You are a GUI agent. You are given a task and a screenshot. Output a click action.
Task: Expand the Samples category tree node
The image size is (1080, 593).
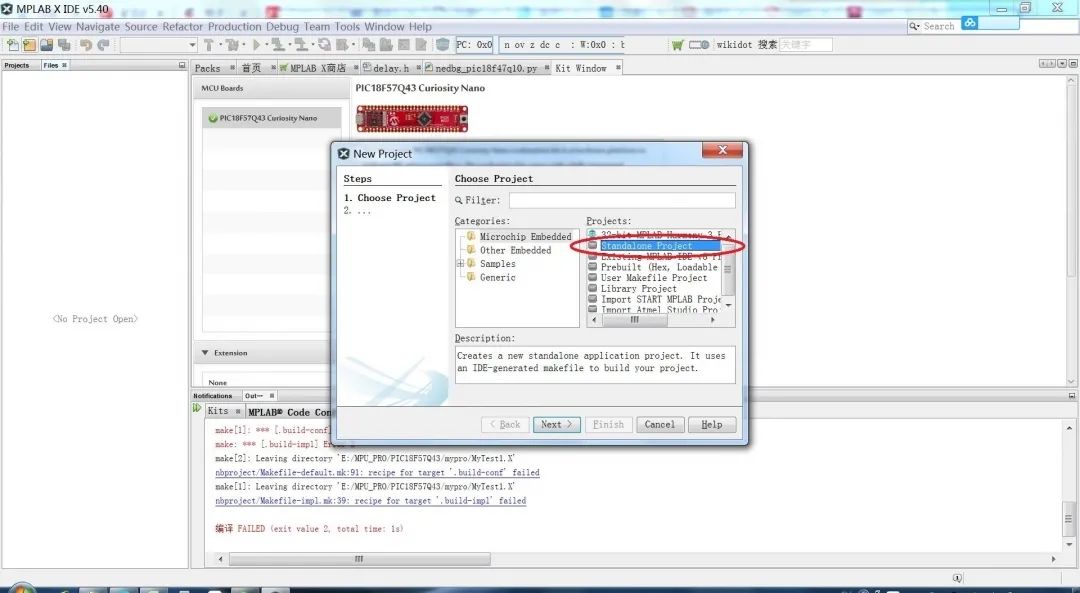pos(460,264)
